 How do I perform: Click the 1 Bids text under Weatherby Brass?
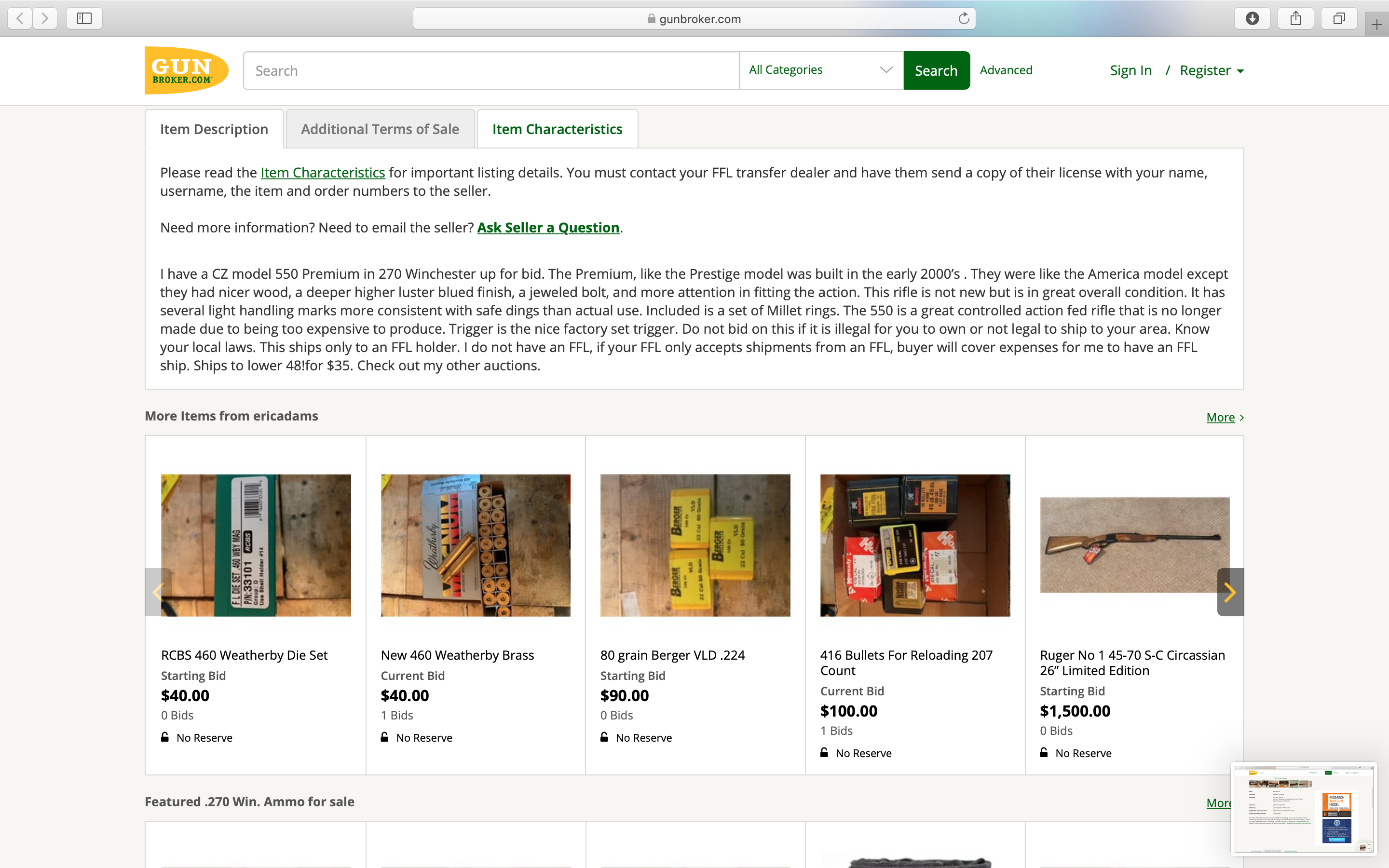pyautogui.click(x=396, y=715)
